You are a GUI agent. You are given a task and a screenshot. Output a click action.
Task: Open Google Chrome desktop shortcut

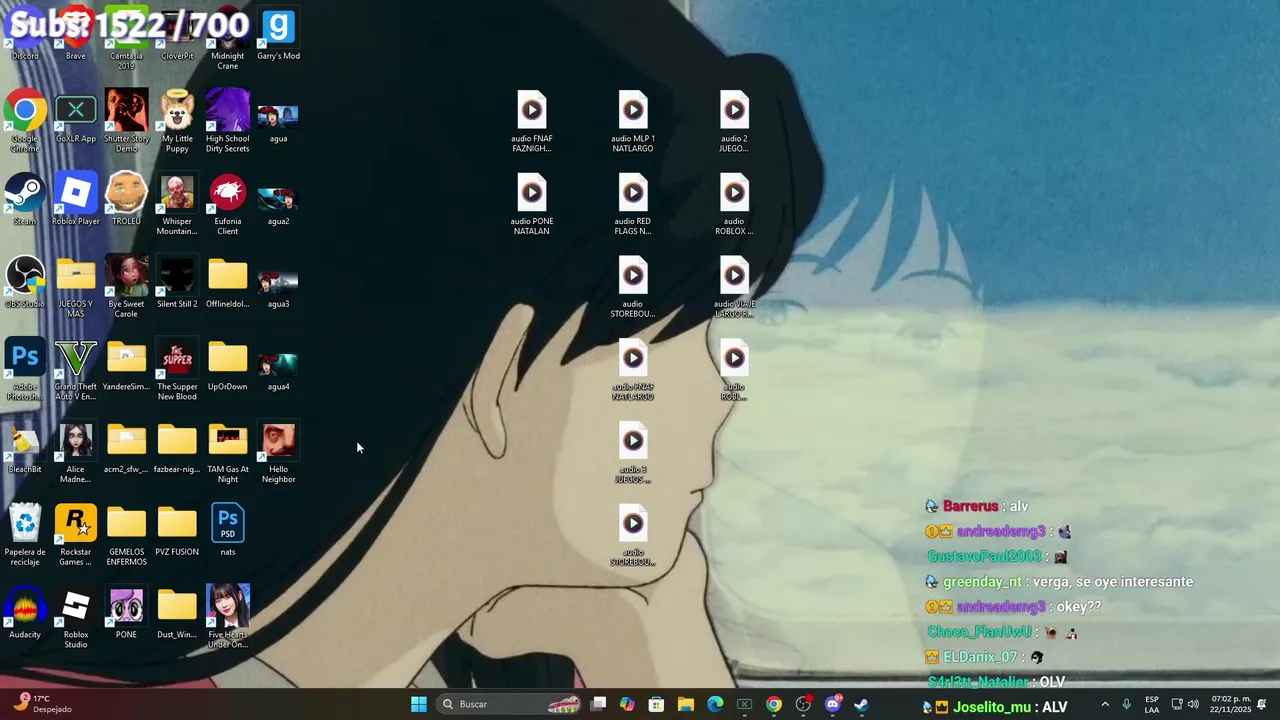coord(25,120)
